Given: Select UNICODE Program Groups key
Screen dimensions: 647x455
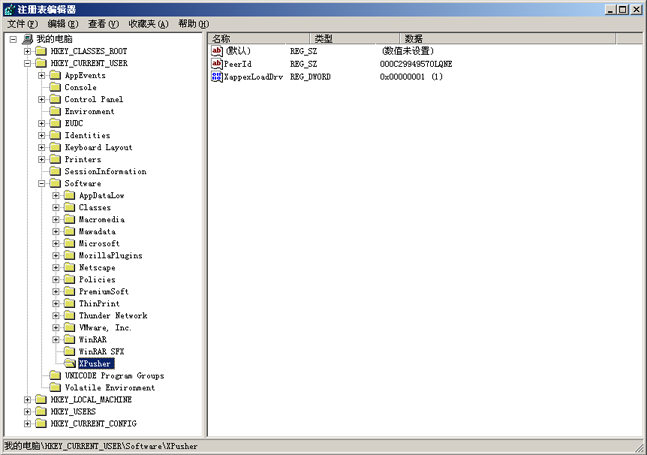Looking at the screenshot, I should point(114,376).
